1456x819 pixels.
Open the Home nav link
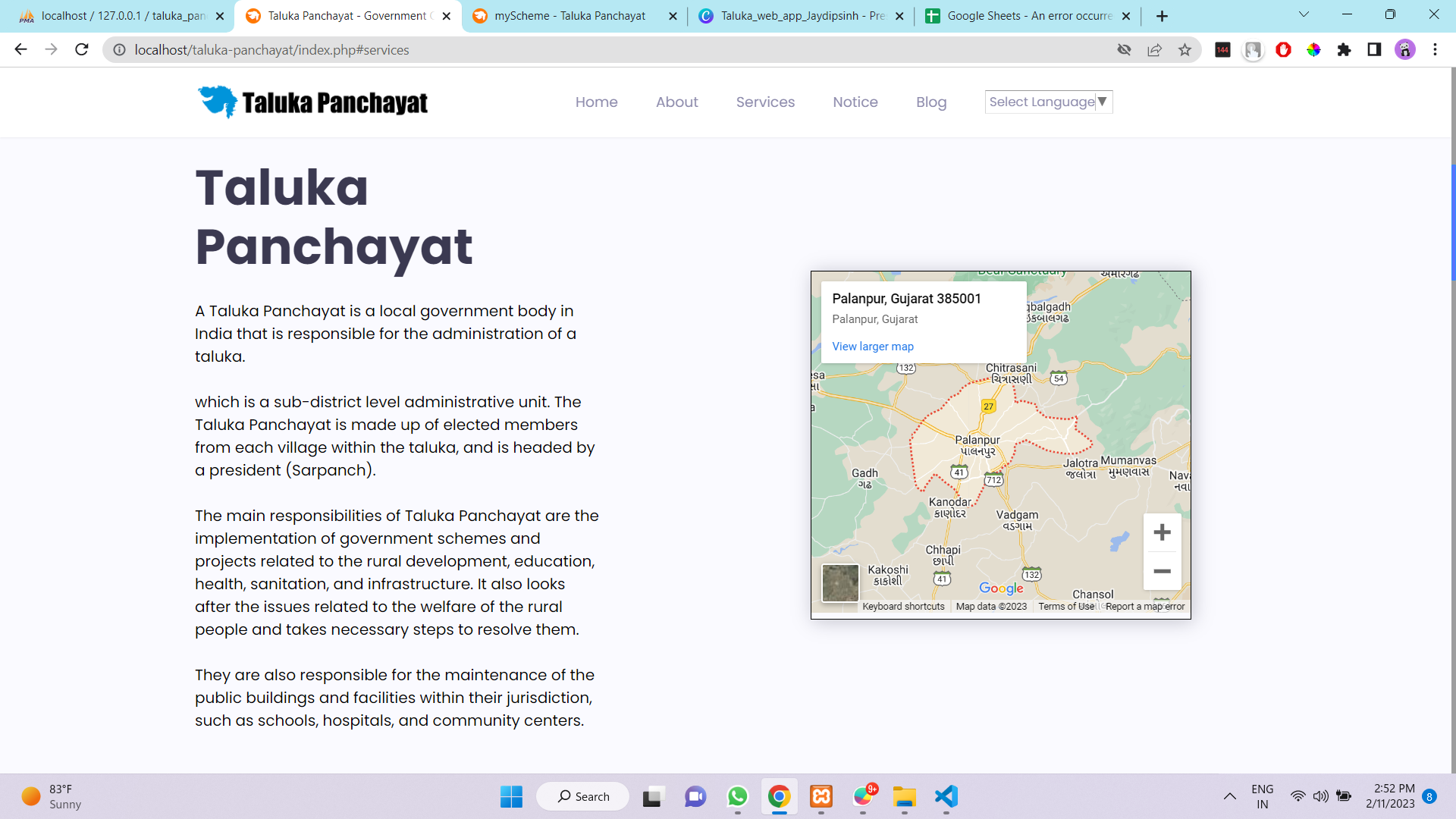596,102
